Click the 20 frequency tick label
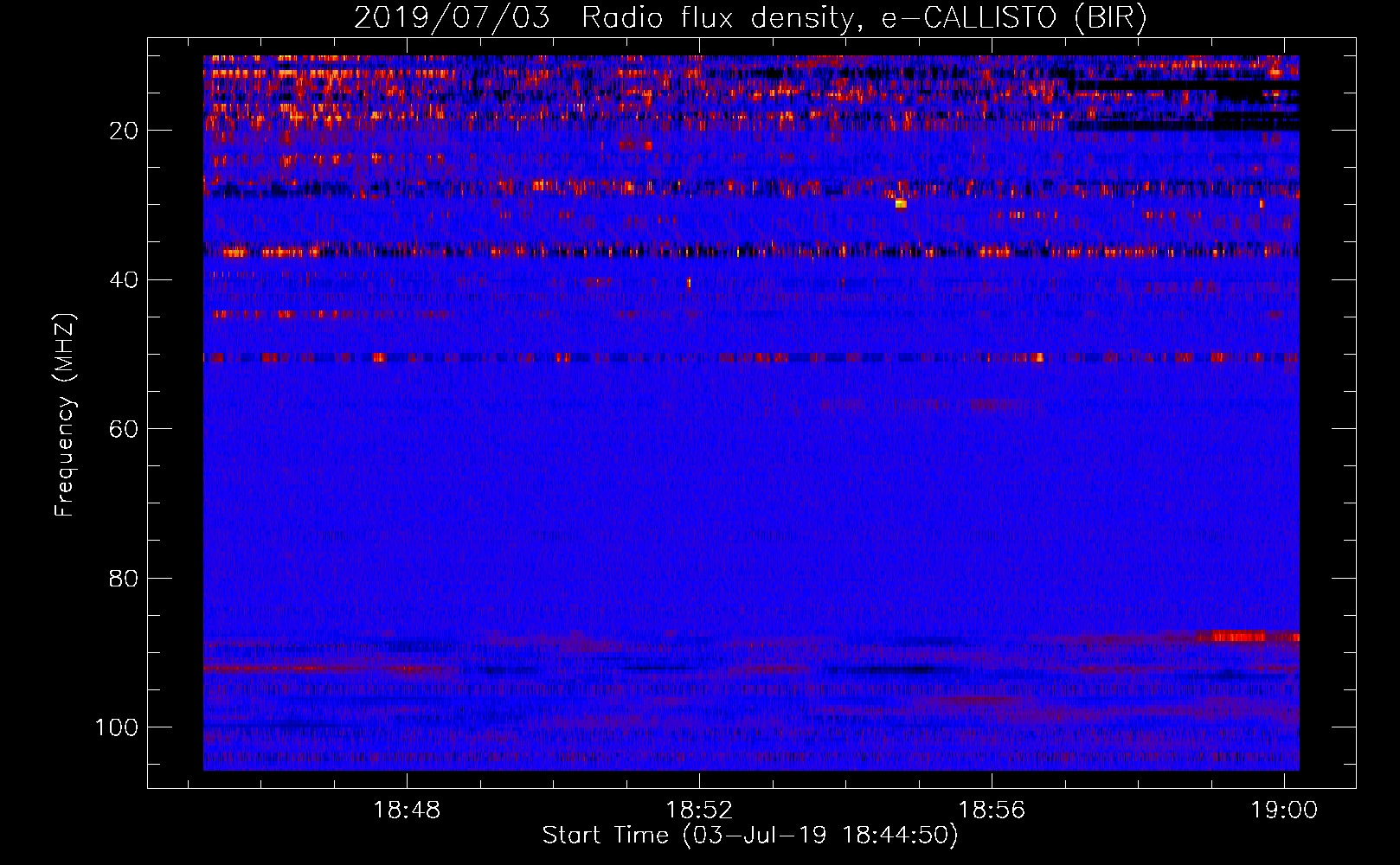 click(124, 131)
